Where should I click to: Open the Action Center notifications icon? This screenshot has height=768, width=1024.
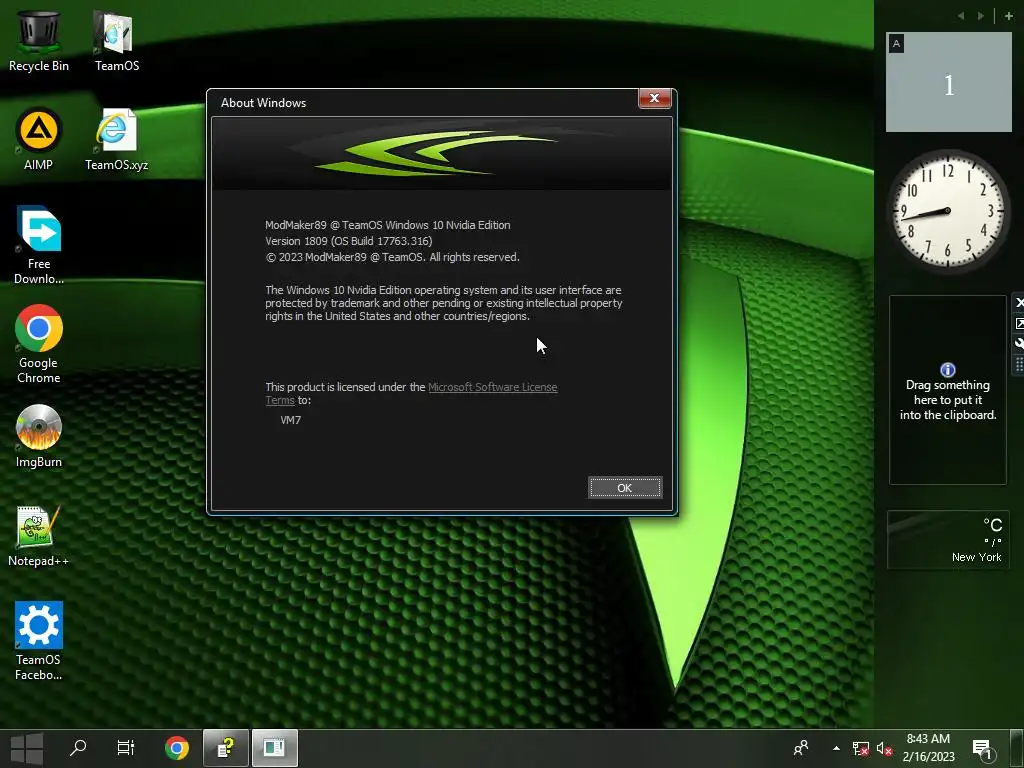click(983, 749)
